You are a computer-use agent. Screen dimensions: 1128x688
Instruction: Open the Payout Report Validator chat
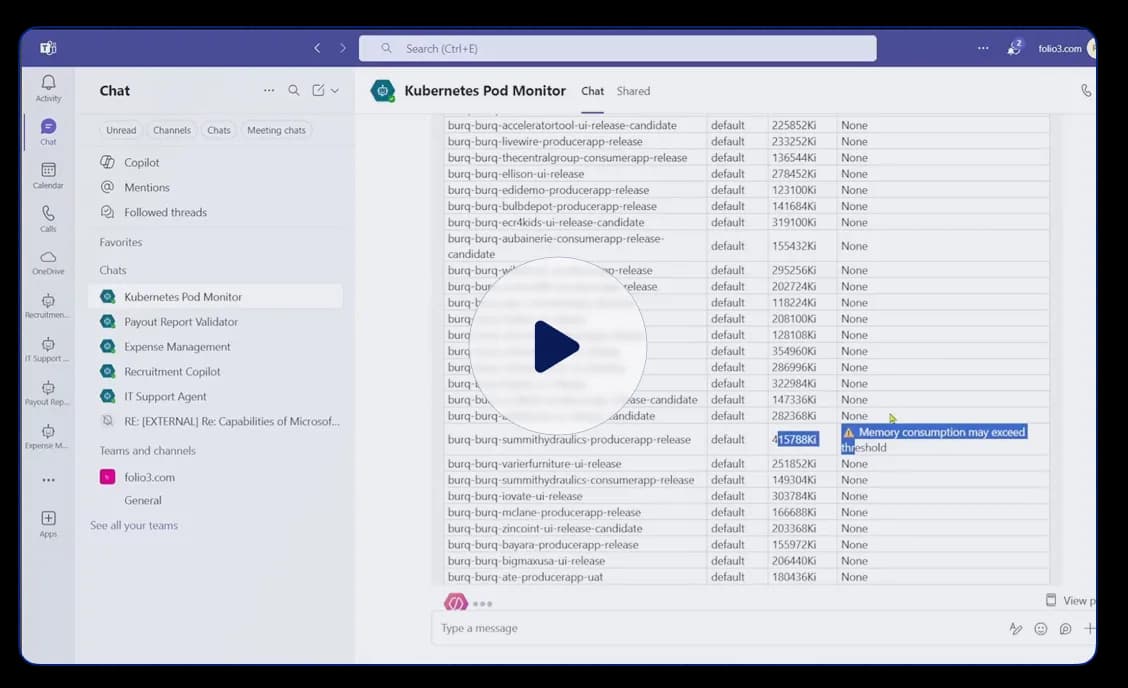[214, 322]
